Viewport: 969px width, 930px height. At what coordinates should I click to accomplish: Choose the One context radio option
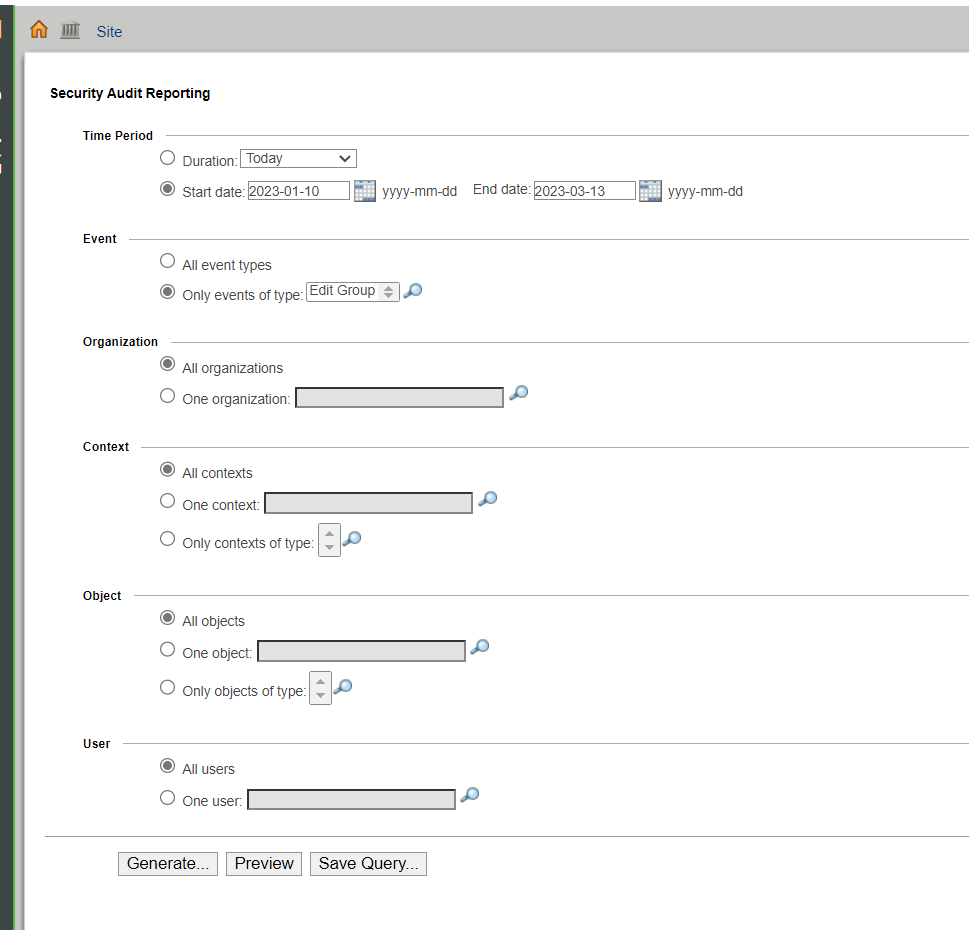tap(167, 500)
